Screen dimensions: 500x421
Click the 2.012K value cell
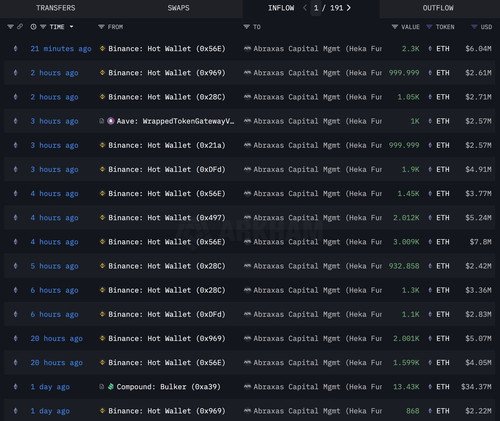click(x=406, y=218)
